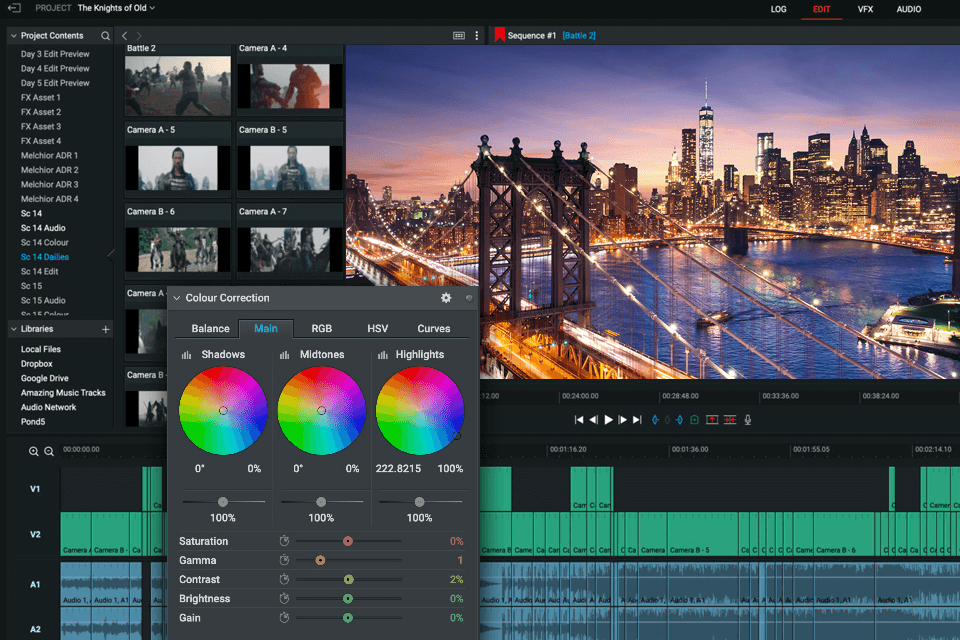Click the Colour Correction settings gear
The height and width of the screenshot is (640, 960).
pos(446,298)
